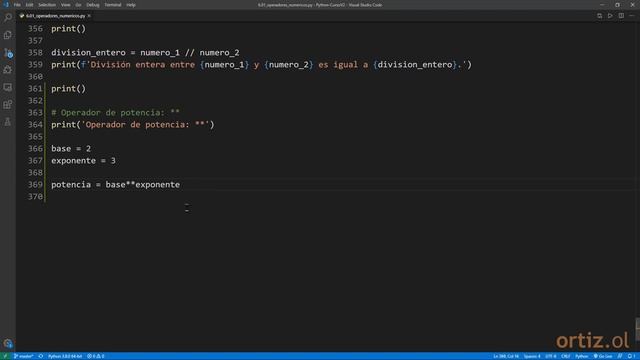Select the Python interpreter version in status bar

[x=65, y=356]
